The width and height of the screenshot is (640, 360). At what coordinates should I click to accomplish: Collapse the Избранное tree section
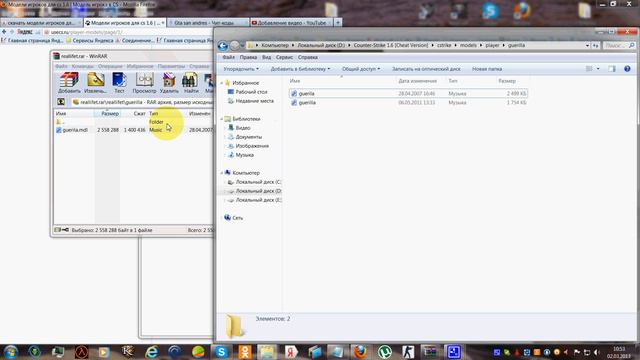(x=222, y=83)
